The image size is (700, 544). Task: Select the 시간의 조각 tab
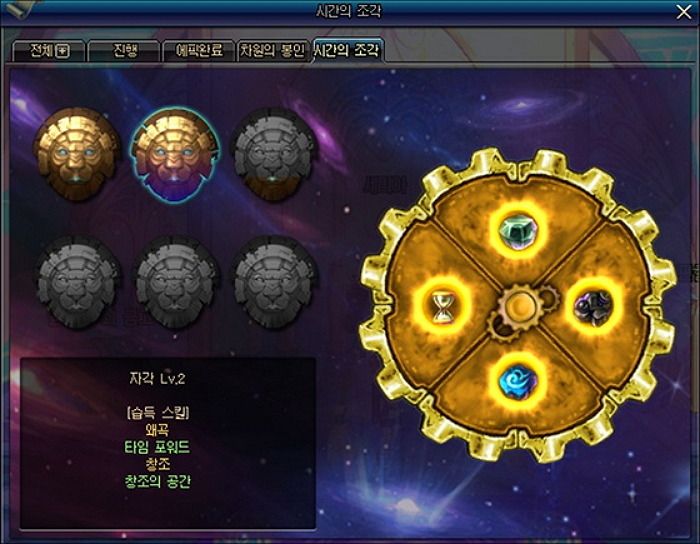[348, 50]
